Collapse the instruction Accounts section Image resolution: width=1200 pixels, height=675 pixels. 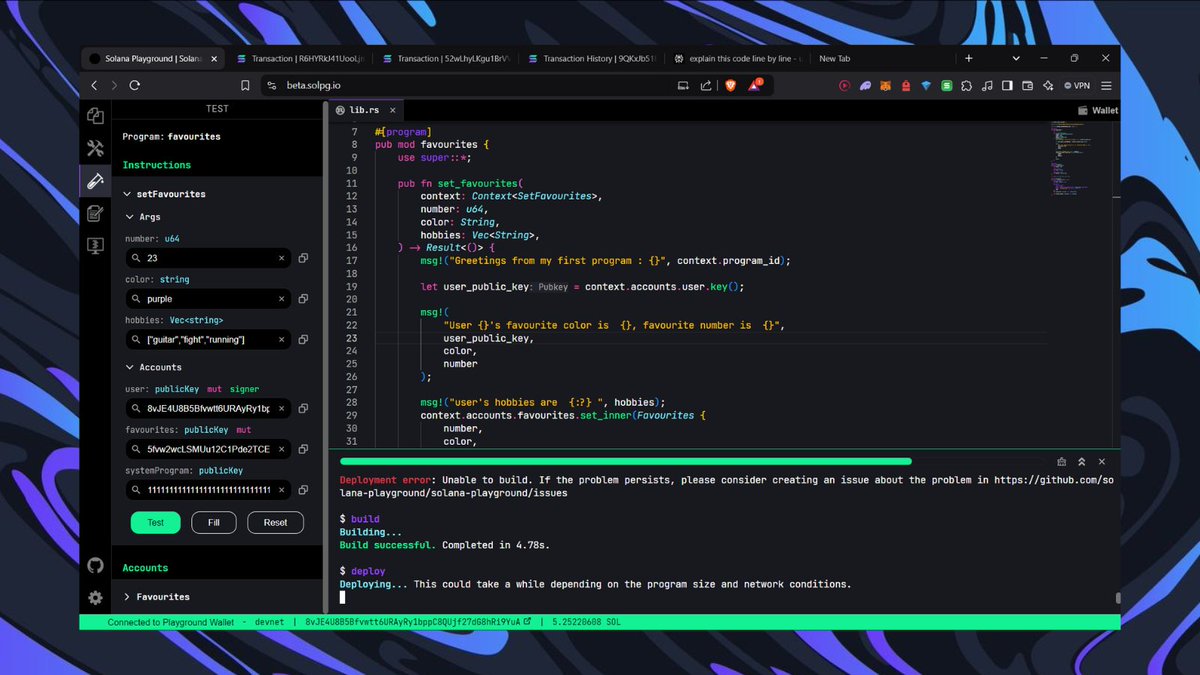point(153,367)
